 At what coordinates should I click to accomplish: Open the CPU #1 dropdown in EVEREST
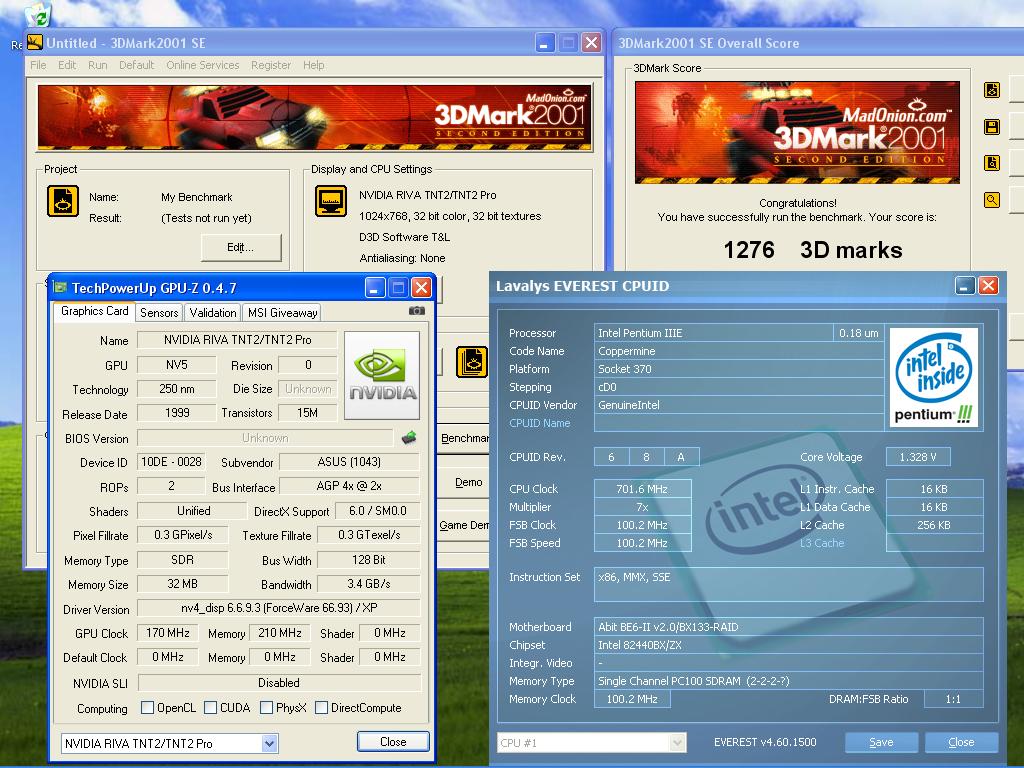point(677,743)
